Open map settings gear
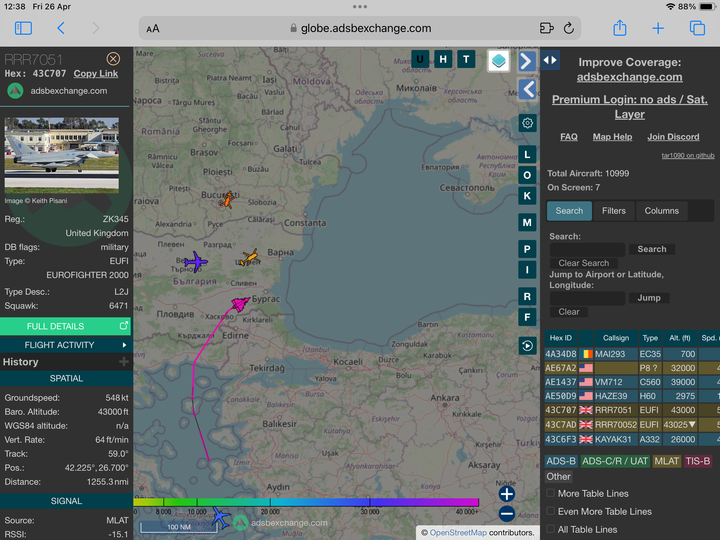720x540 pixels. click(x=527, y=123)
